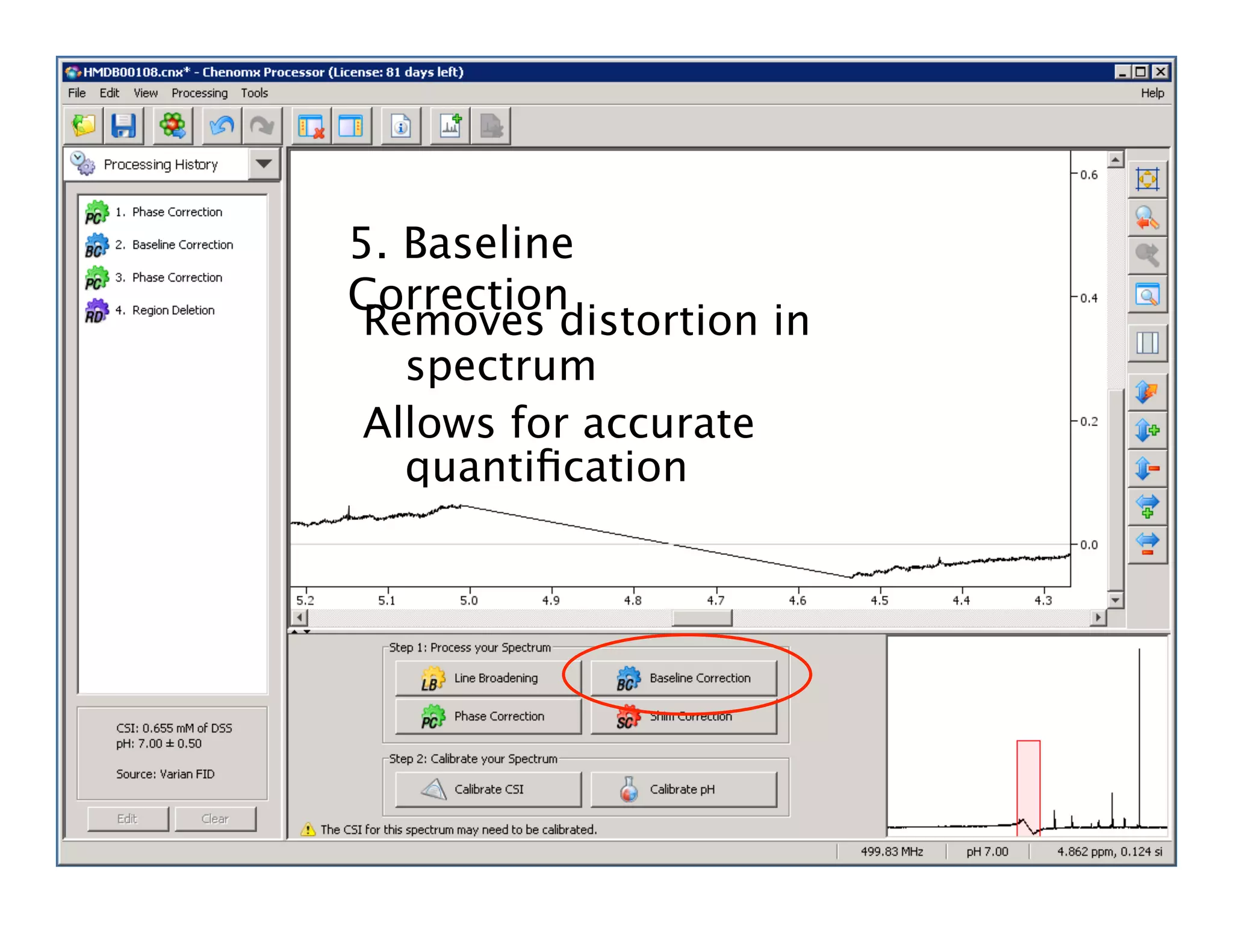Image resolution: width=1233 pixels, height=952 pixels.
Task: Click the greyed magnifier zoom icon
Action: pos(1148,256)
